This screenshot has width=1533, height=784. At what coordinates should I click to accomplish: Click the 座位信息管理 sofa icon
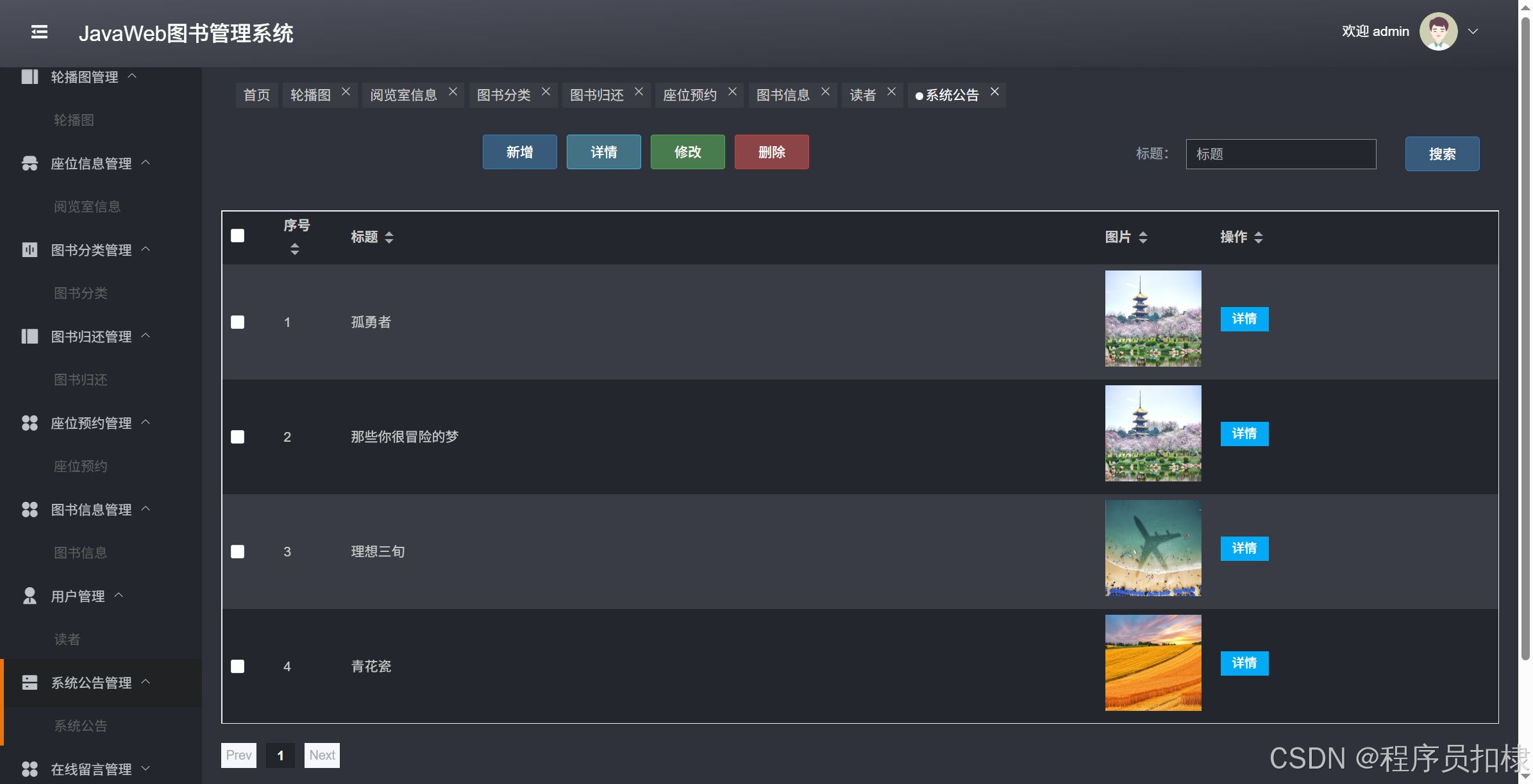point(29,163)
